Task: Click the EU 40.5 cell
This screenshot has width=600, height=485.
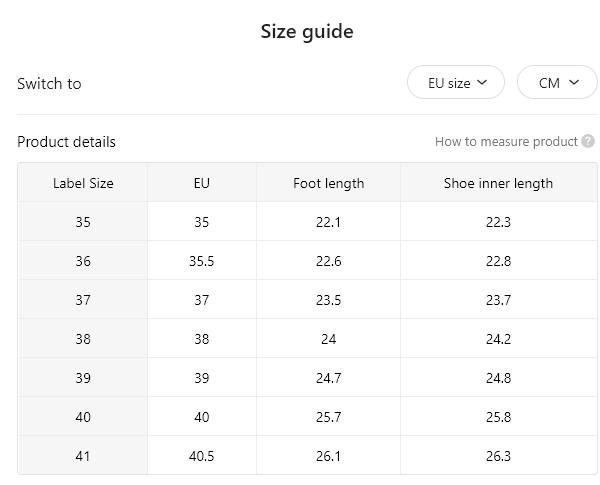Action: [x=202, y=456]
